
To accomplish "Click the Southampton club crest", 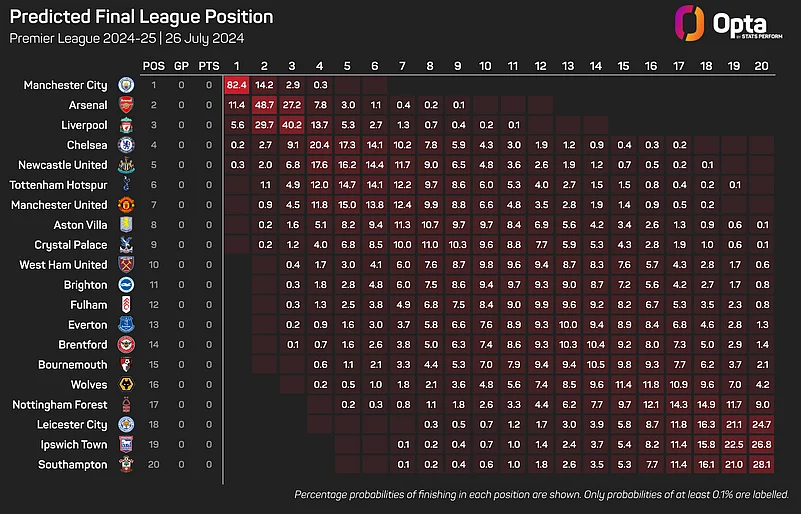I will tap(125, 465).
